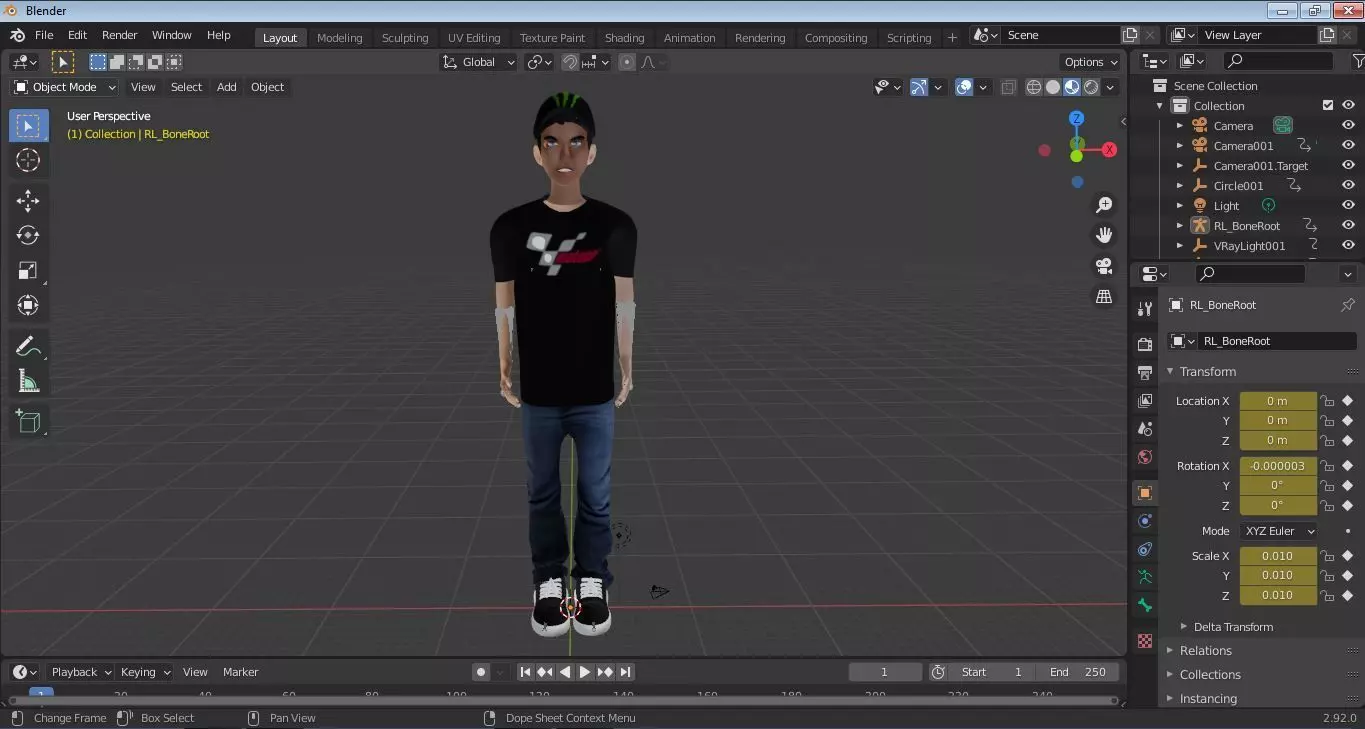The image size is (1365, 729).
Task: Select the Move tool
Action: (28, 201)
